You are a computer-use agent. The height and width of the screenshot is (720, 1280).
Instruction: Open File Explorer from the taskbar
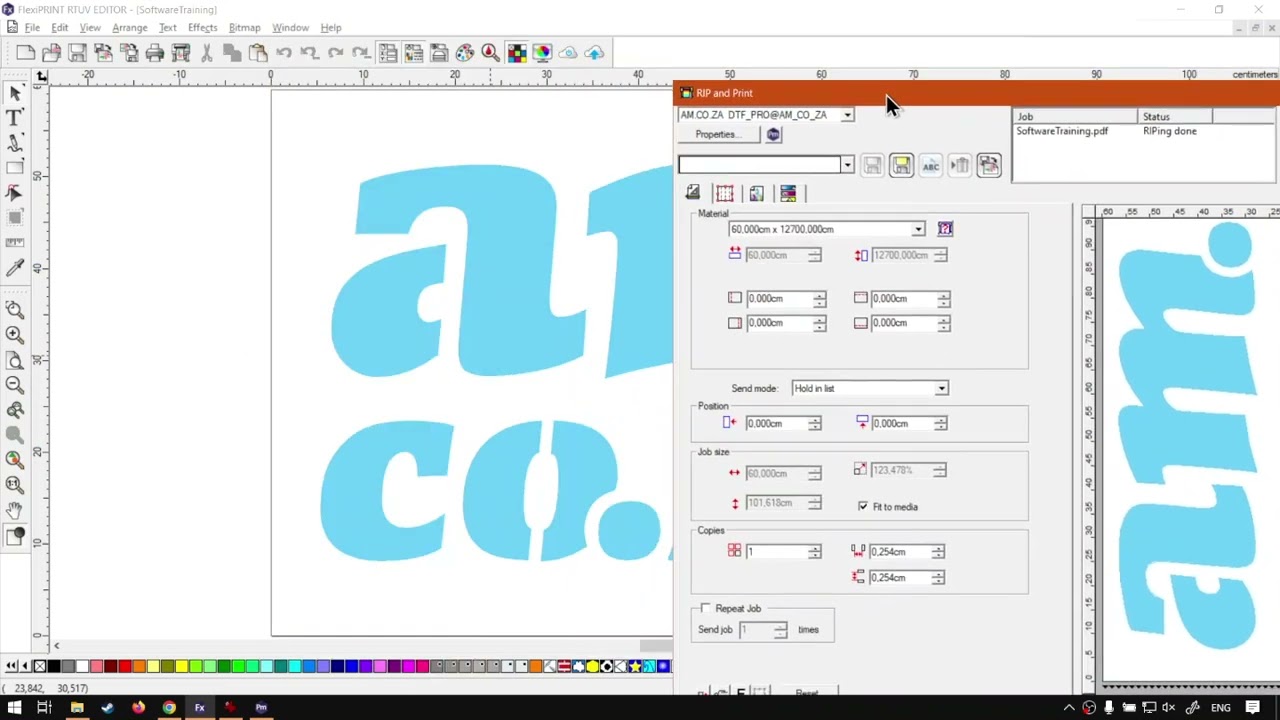(x=77, y=708)
